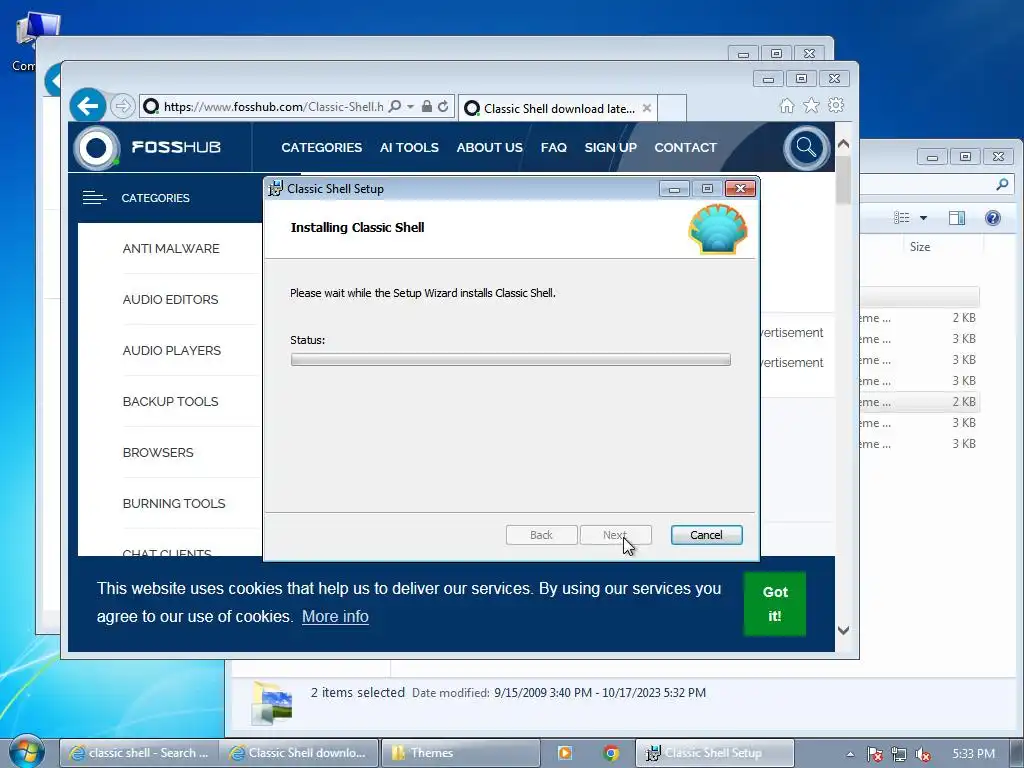Click the Classic Shell seashell logo
Screen dimensions: 1024x768
[x=718, y=229]
